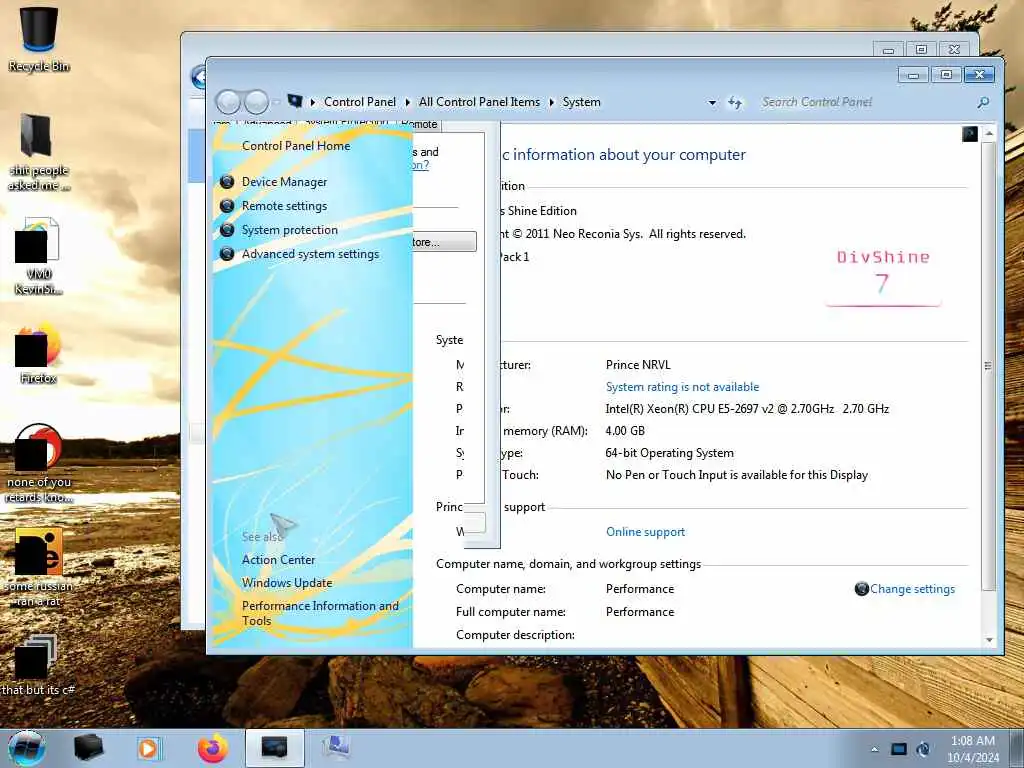The width and height of the screenshot is (1024, 768).
Task: Expand arrow after All Control Panel Items
Action: click(552, 103)
